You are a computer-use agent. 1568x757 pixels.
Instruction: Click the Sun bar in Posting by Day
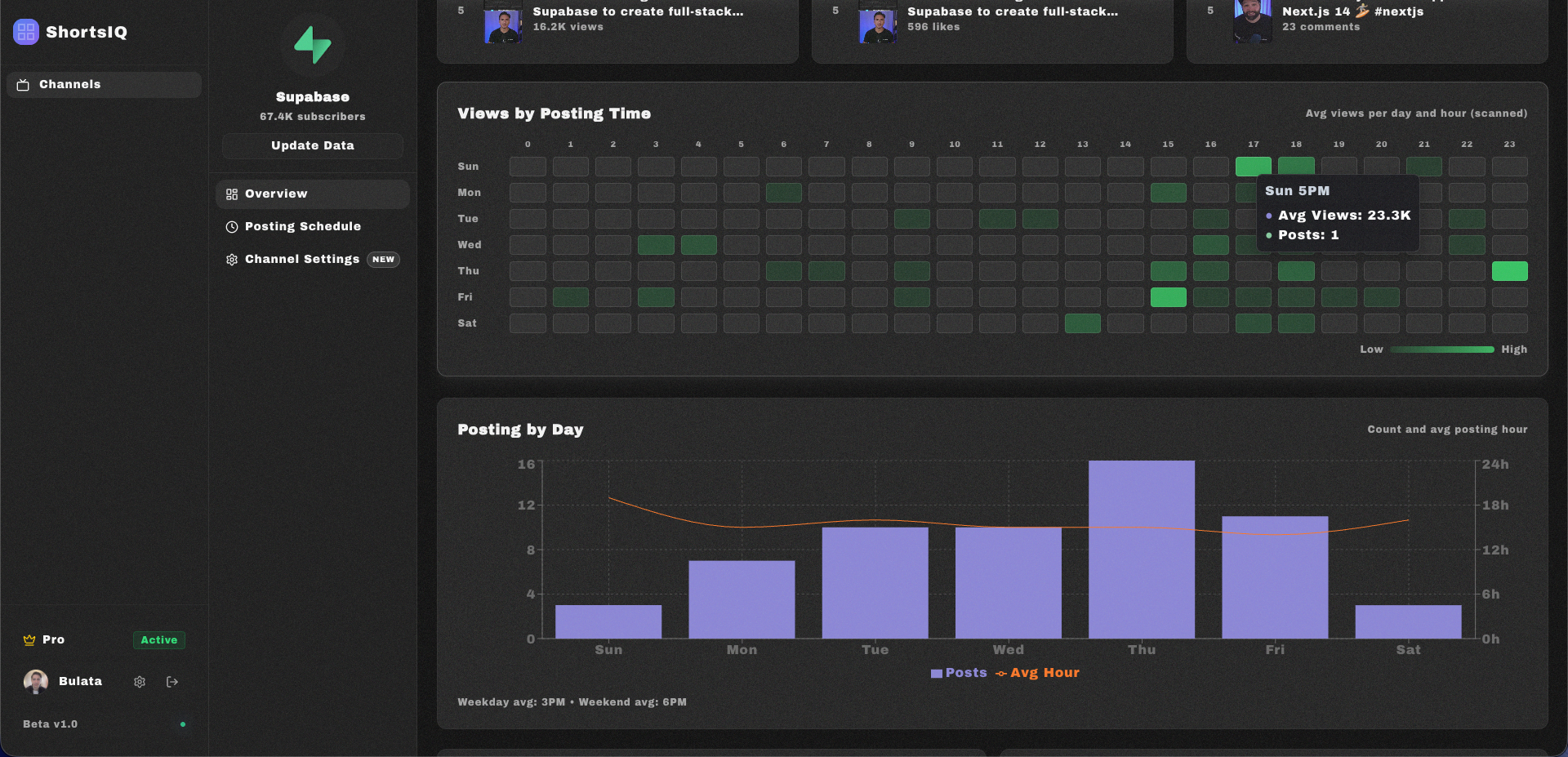coord(608,621)
